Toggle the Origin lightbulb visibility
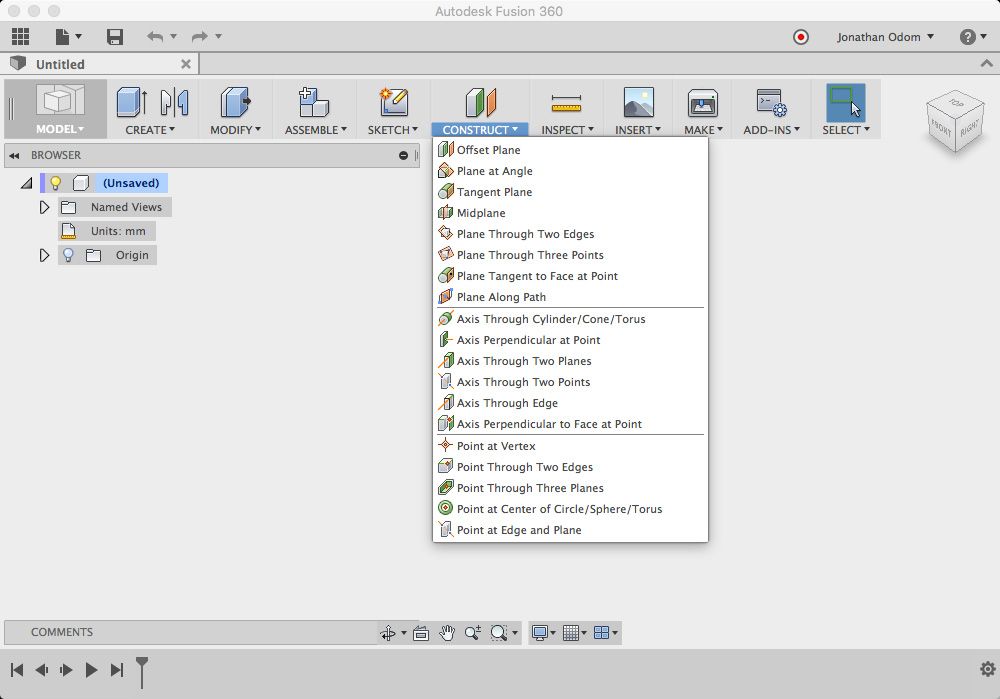Image resolution: width=1000 pixels, height=699 pixels. coord(68,255)
